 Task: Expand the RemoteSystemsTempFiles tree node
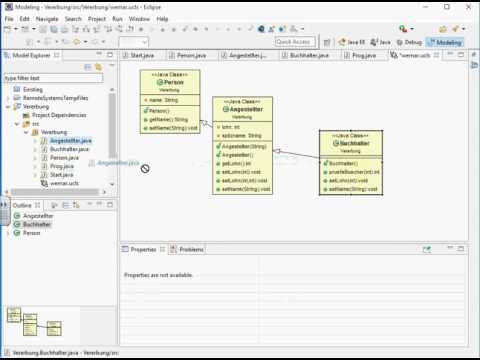(8, 98)
